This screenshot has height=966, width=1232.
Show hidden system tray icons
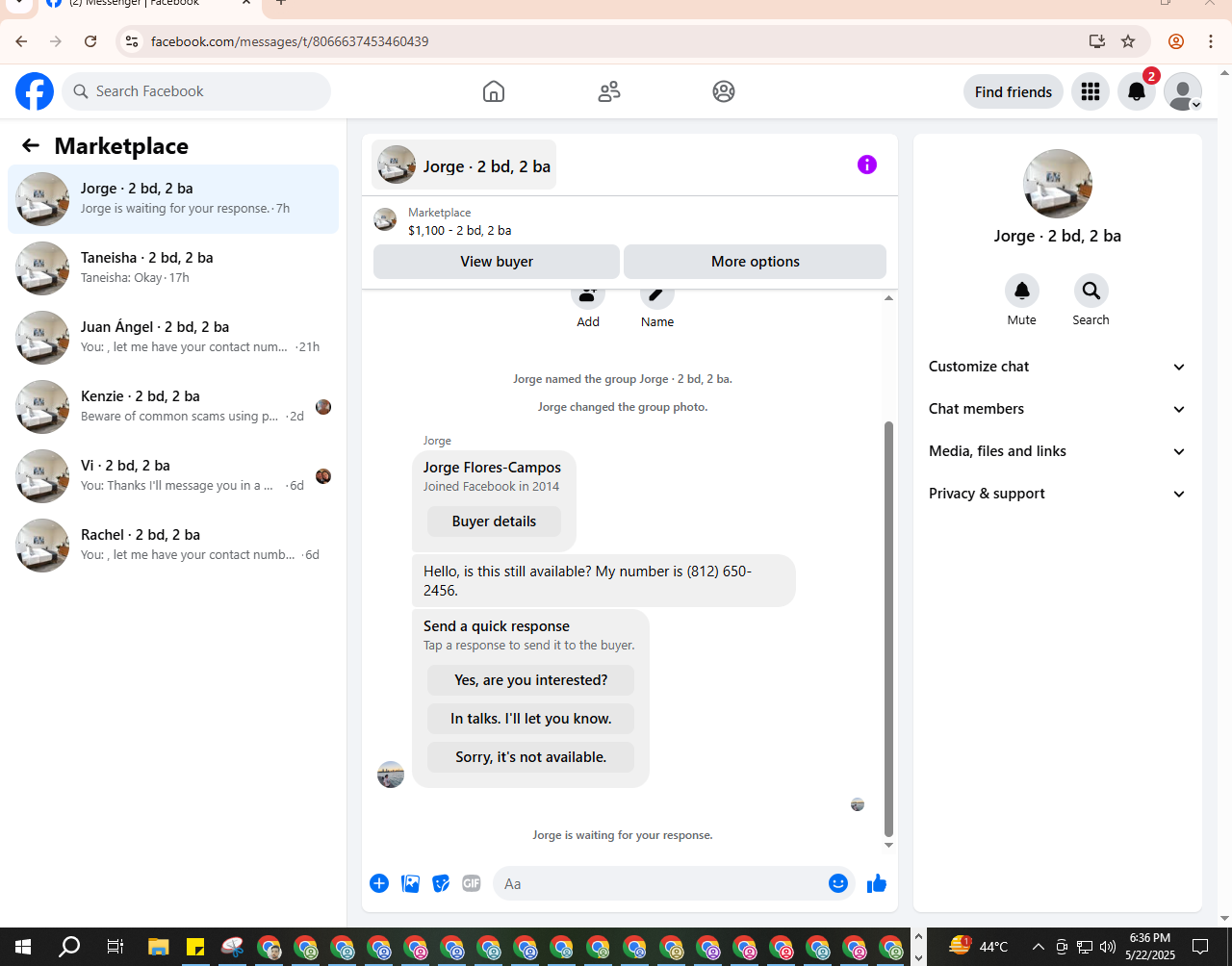click(x=1038, y=947)
